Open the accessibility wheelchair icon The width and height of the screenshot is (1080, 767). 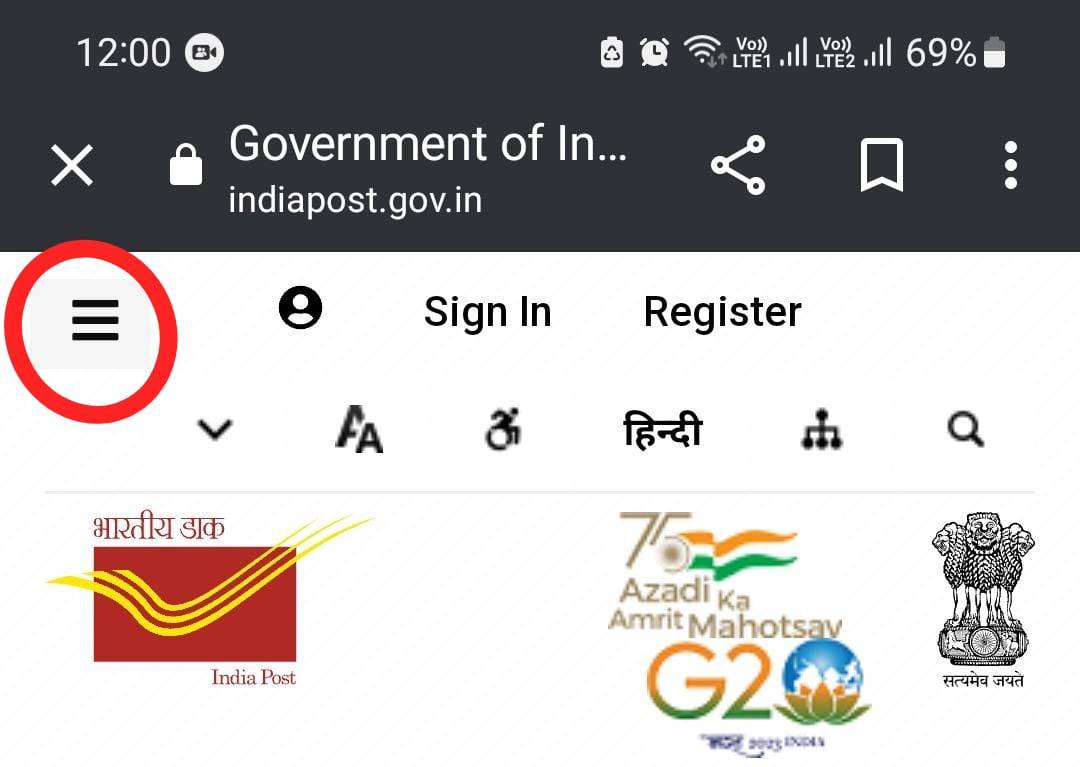click(x=503, y=429)
